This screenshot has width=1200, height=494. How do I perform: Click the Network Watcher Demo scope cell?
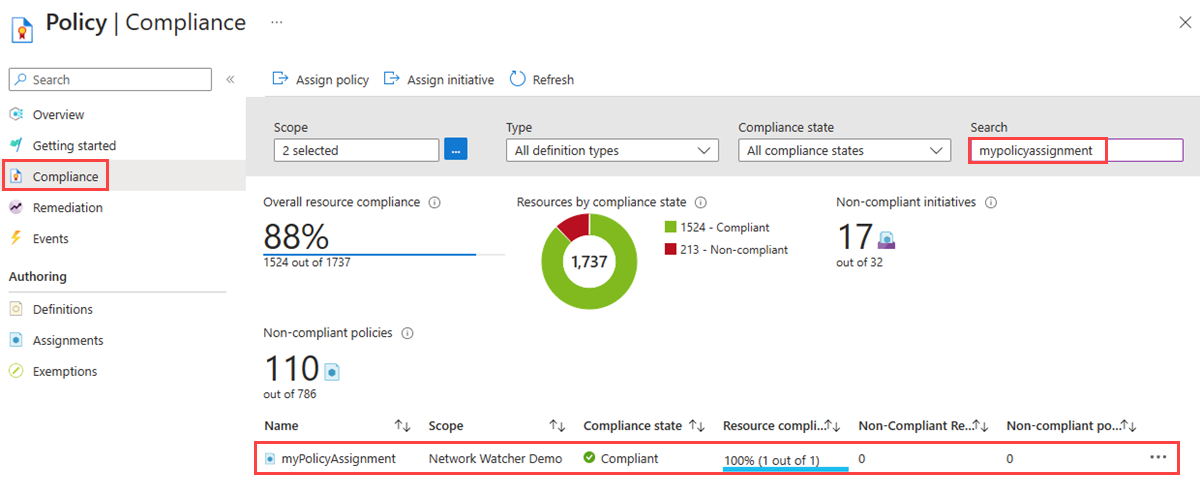[495, 458]
